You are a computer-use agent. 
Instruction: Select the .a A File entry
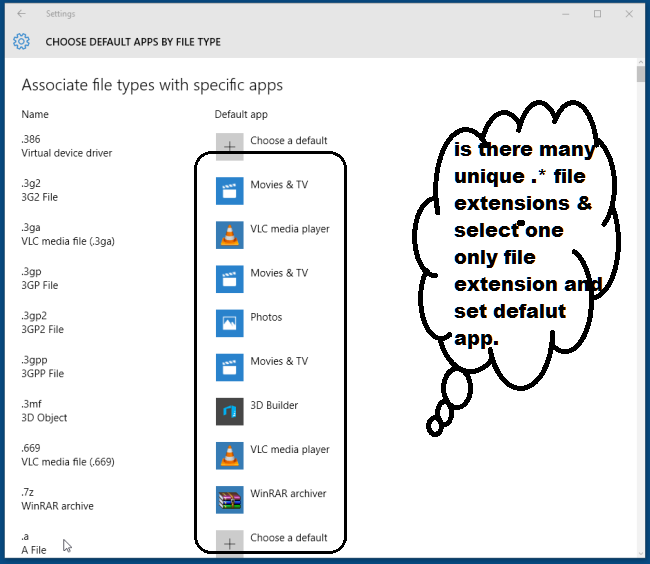point(34,543)
